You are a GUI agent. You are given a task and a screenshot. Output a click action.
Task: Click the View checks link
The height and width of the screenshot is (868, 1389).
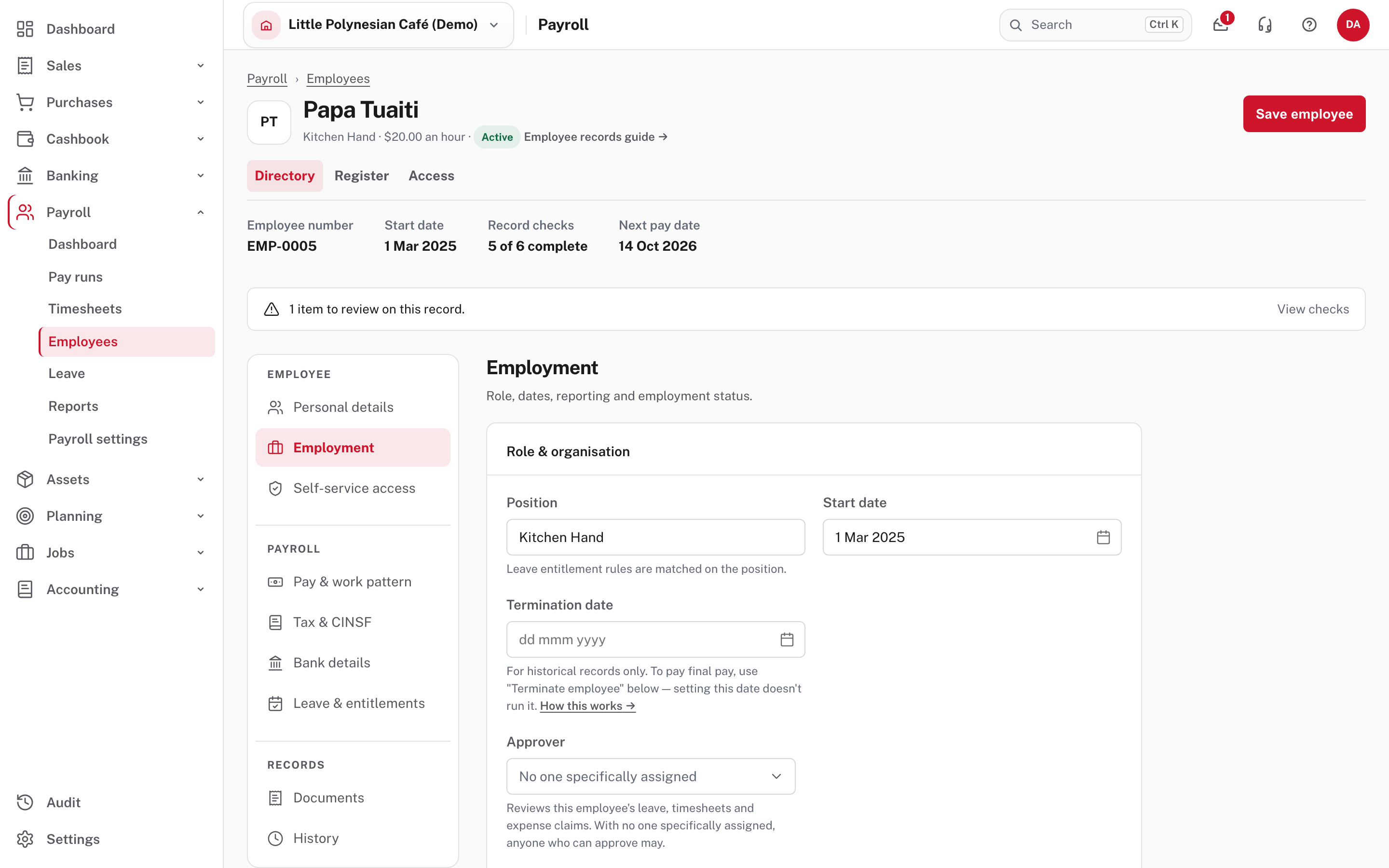point(1313,310)
